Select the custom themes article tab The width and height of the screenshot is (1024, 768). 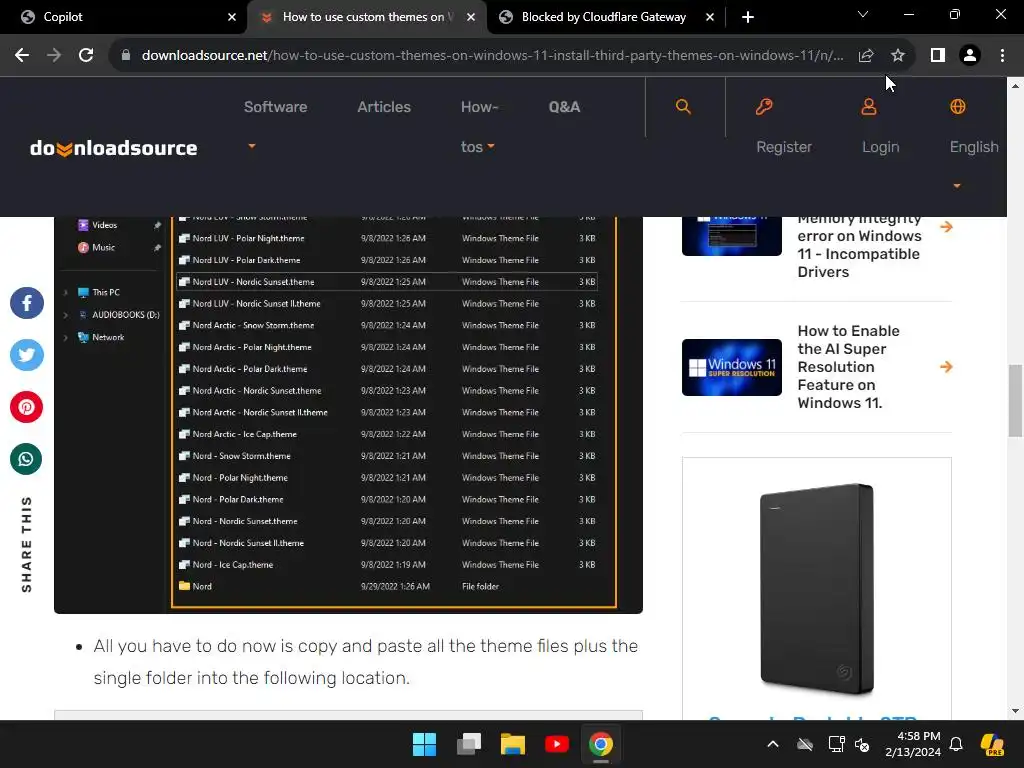(367, 17)
